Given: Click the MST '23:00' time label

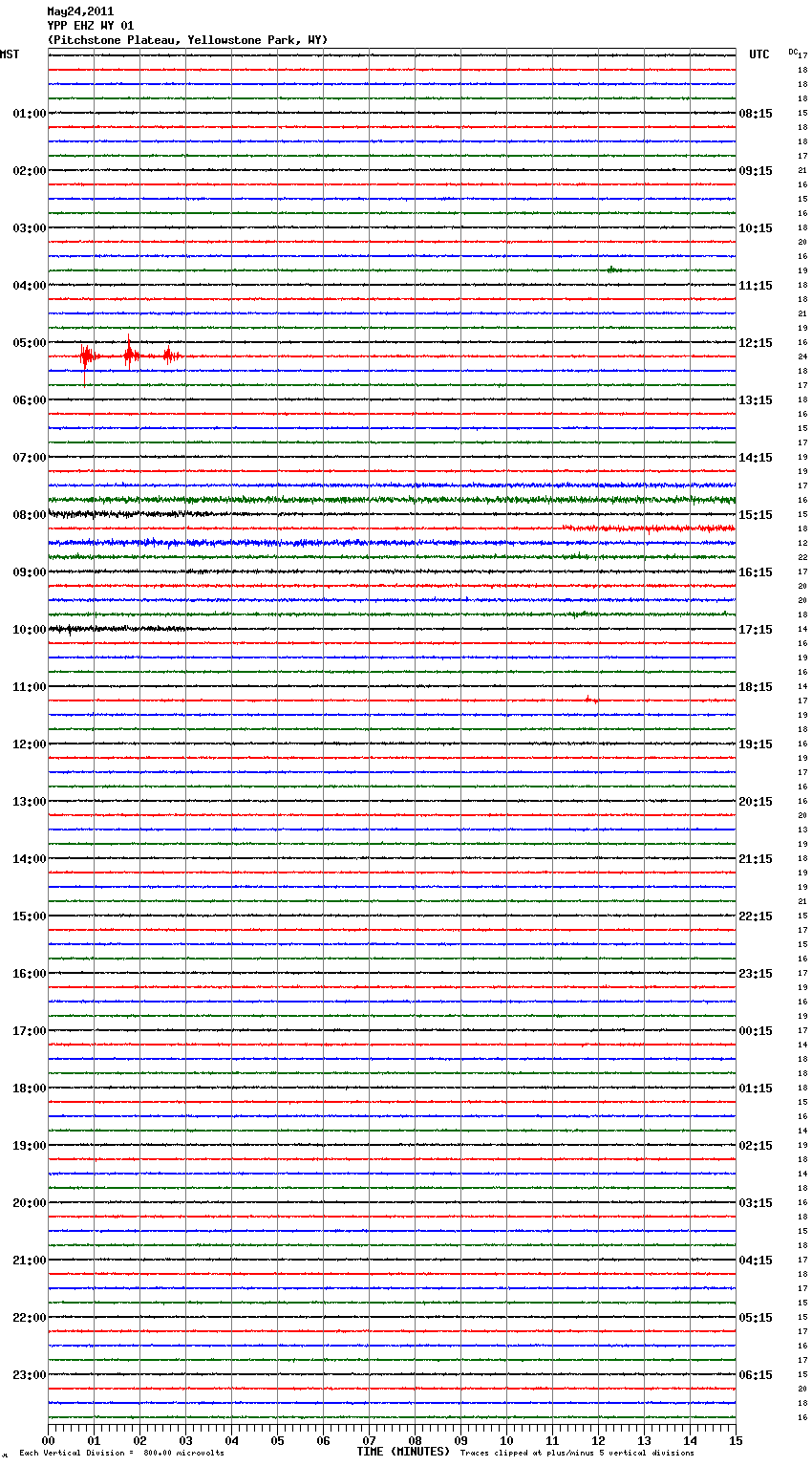Looking at the screenshot, I should pos(30,1375).
